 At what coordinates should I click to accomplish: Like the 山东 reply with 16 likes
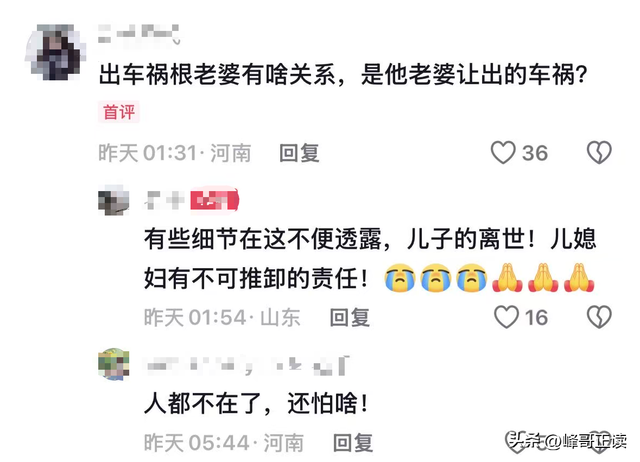tap(506, 317)
